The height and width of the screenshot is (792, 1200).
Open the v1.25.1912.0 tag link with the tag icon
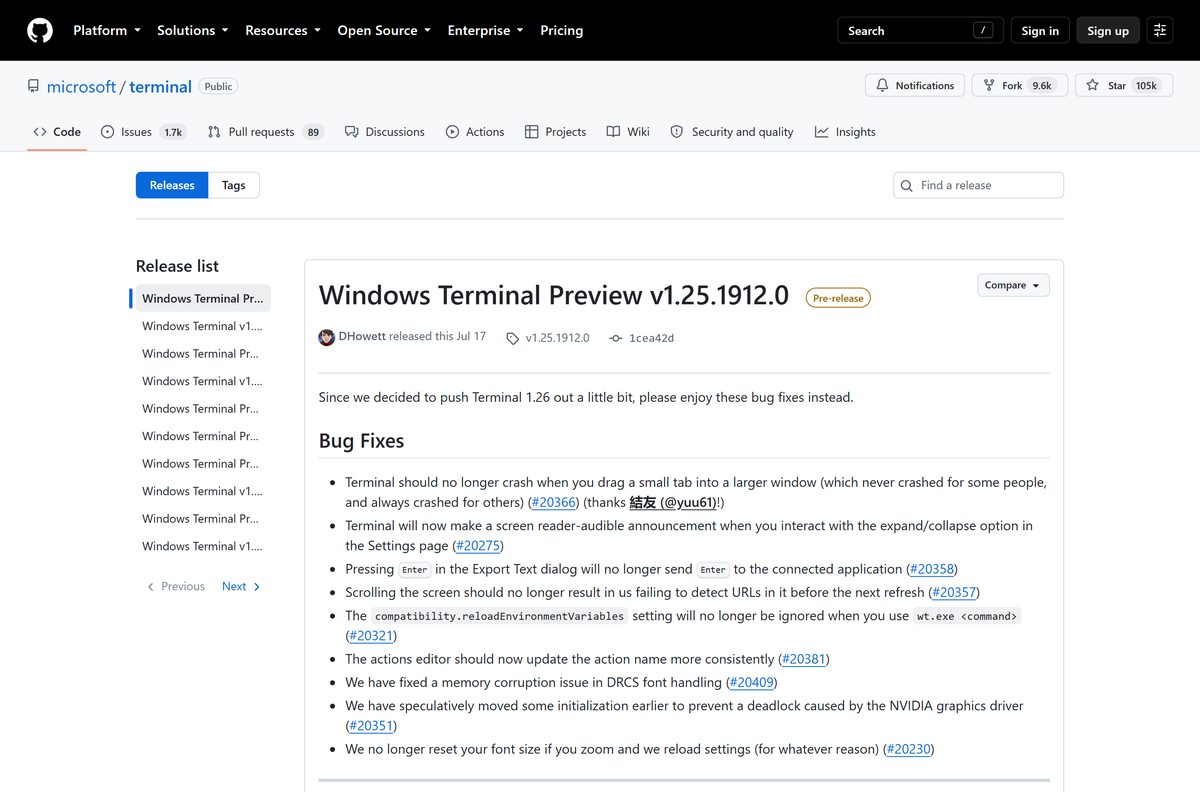548,338
